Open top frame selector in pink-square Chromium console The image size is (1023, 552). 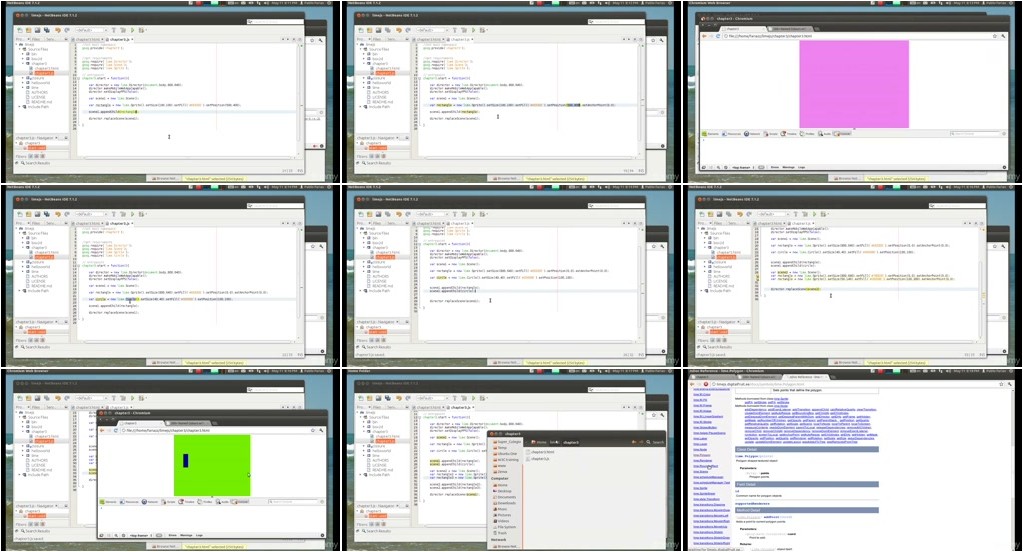(x=742, y=167)
